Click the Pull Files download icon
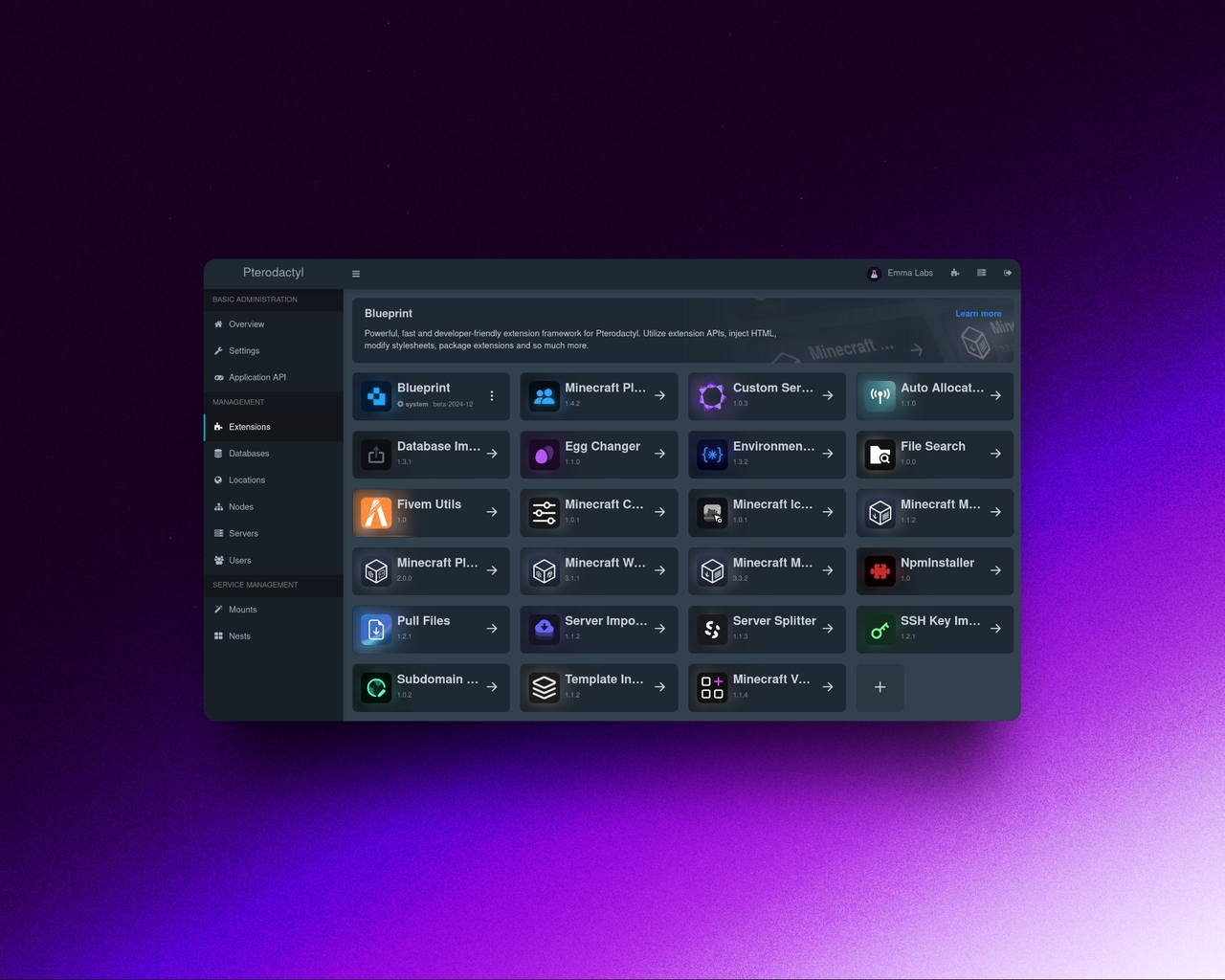1225x980 pixels. point(376,629)
